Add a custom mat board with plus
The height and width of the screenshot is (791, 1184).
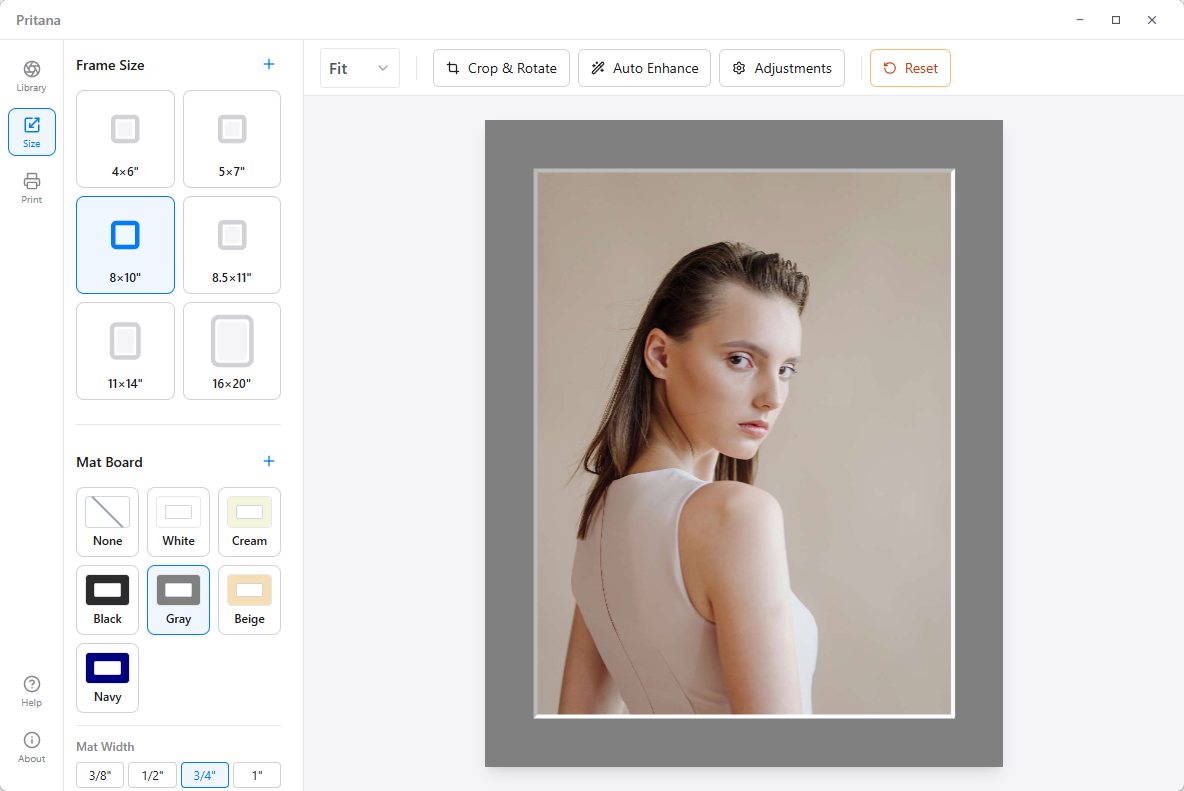click(268, 462)
